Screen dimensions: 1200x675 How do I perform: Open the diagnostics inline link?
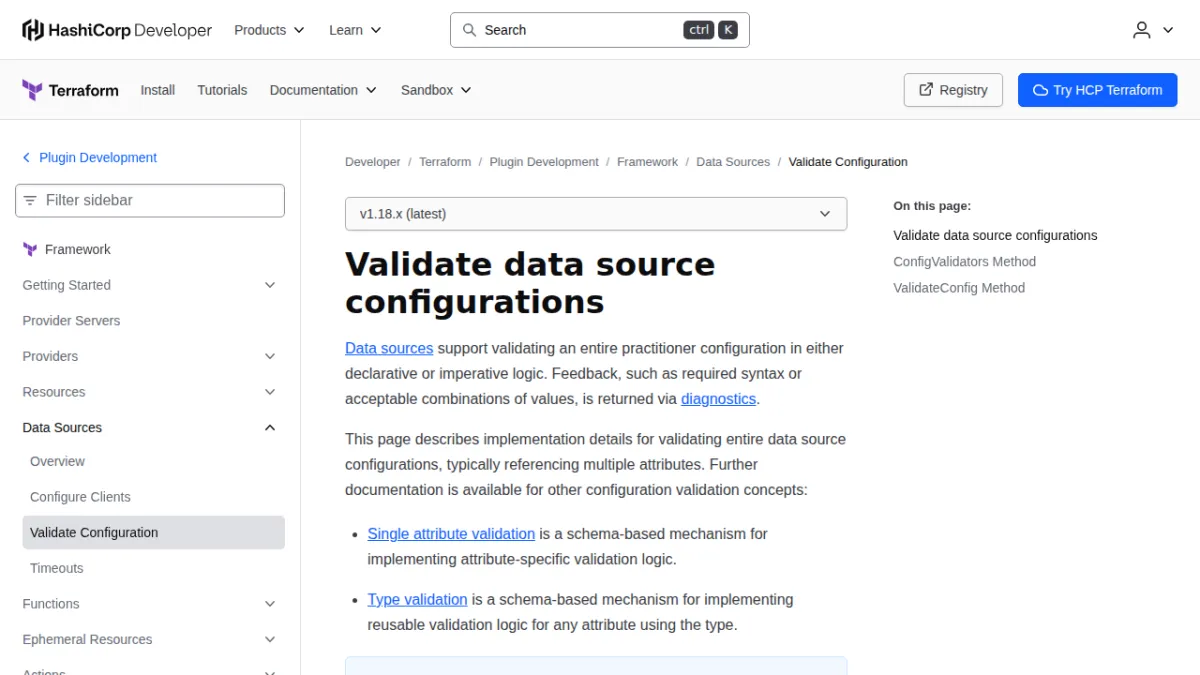click(718, 399)
